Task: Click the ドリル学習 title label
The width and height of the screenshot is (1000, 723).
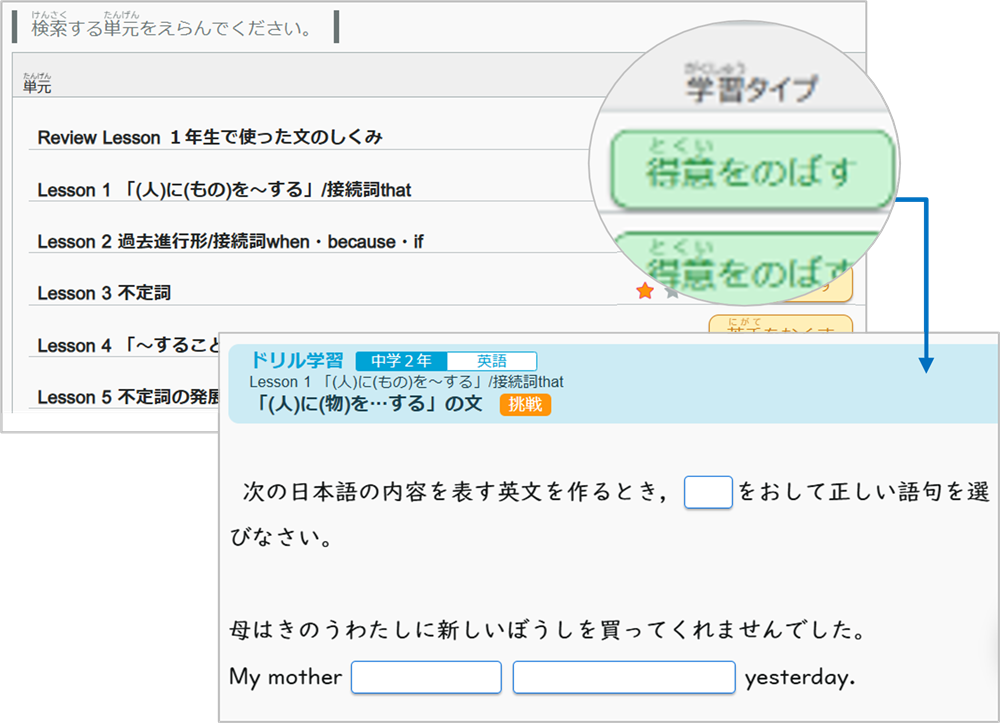Action: (x=296, y=360)
